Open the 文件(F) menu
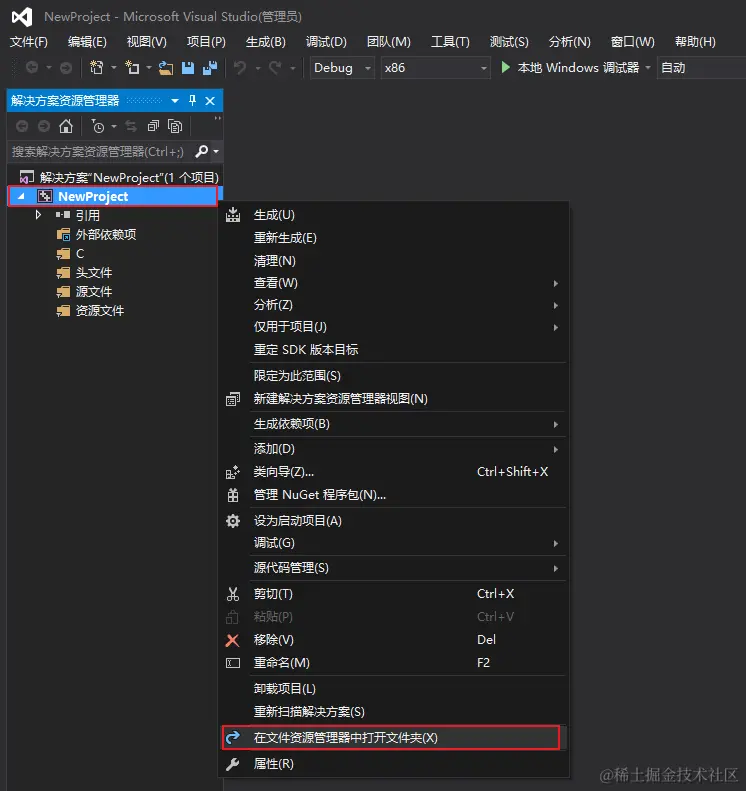 click(x=29, y=41)
